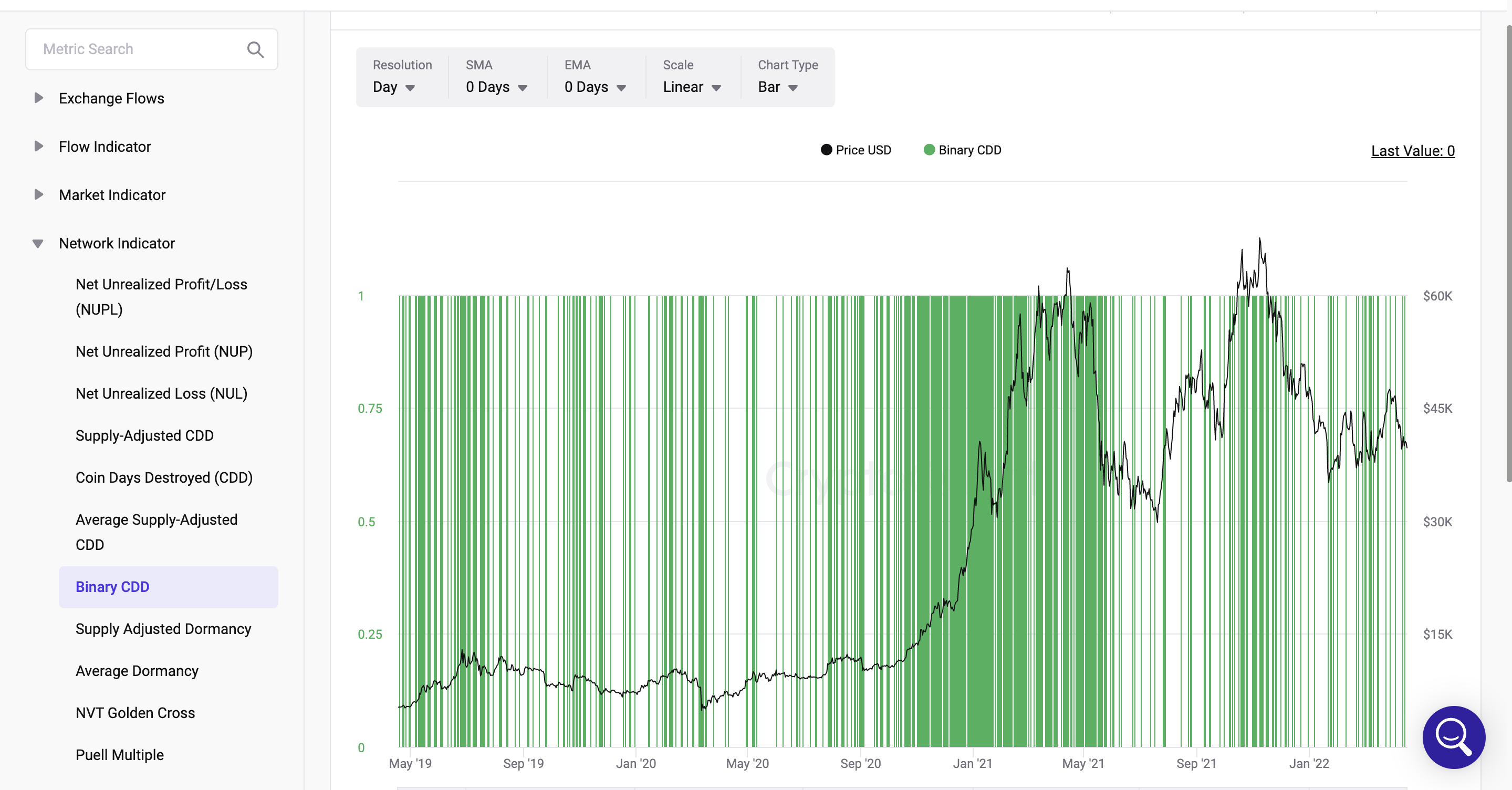Select Net Unrealized Profit (NUP) metric
1512x790 pixels.
click(x=164, y=351)
